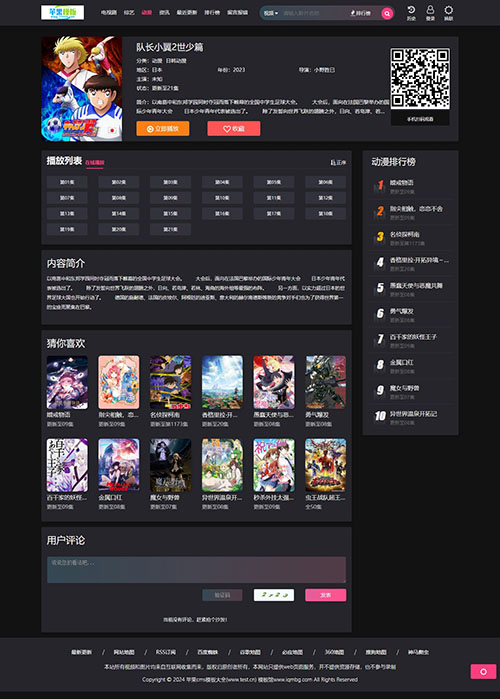Image resolution: width=500 pixels, height=699 pixels.
Task: Click the QR code image for mobile viewing
Action: click(420, 79)
